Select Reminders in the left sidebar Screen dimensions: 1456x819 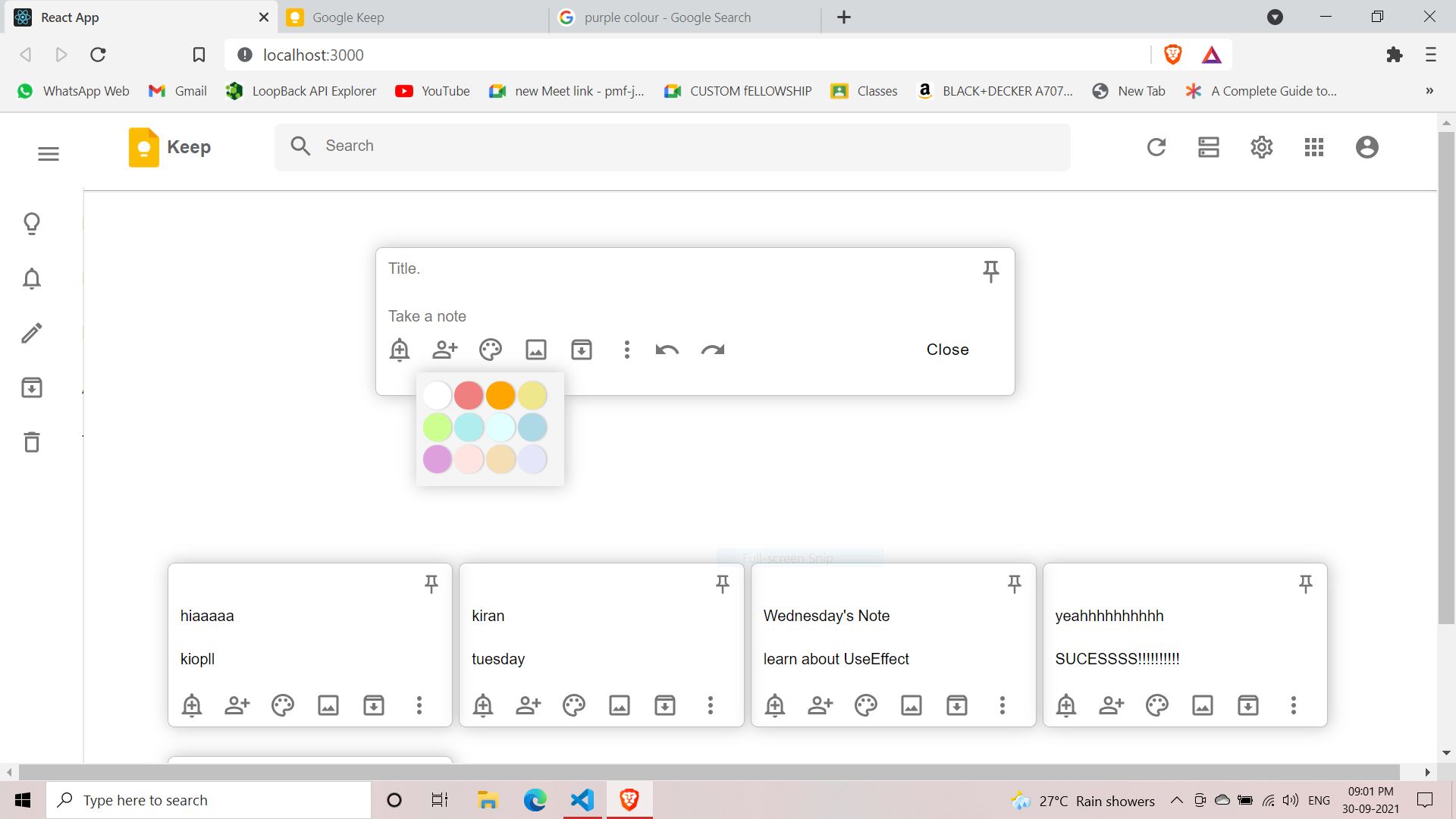pos(31,278)
